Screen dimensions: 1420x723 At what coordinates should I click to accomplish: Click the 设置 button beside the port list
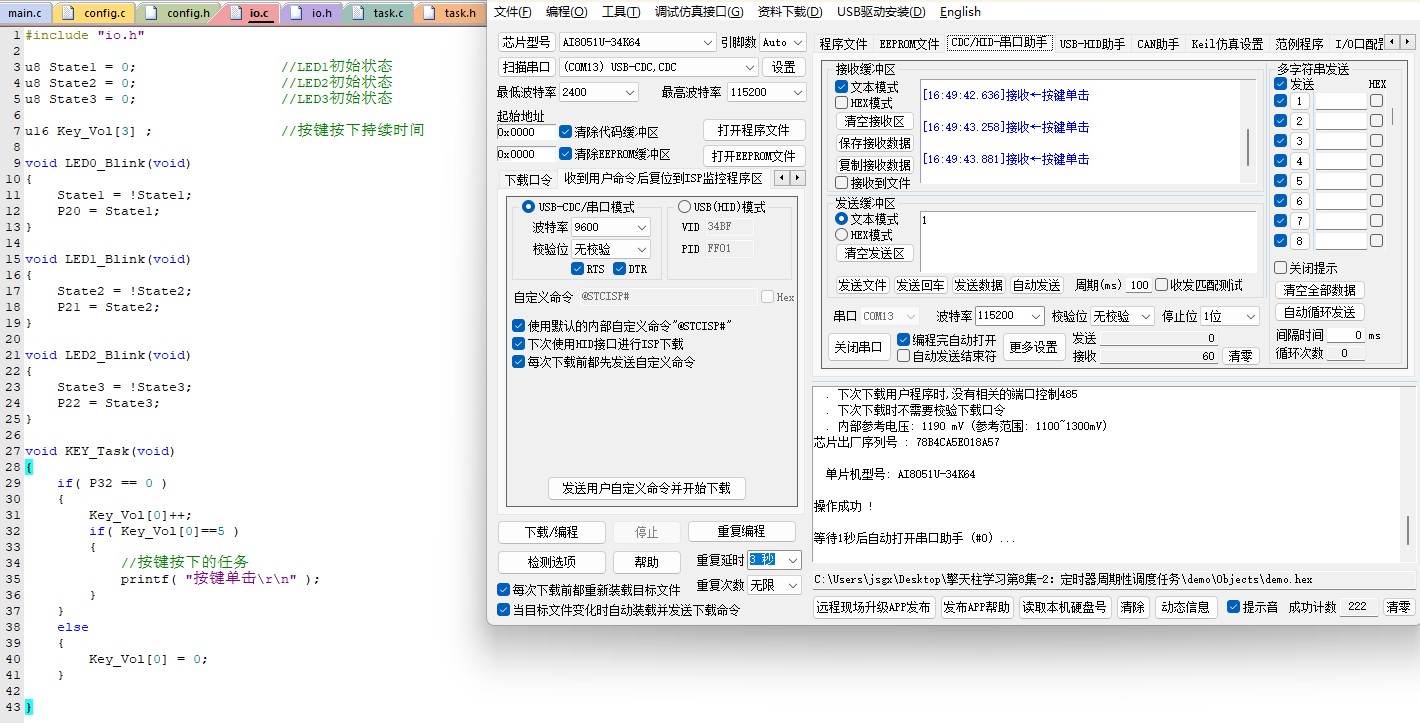[784, 67]
